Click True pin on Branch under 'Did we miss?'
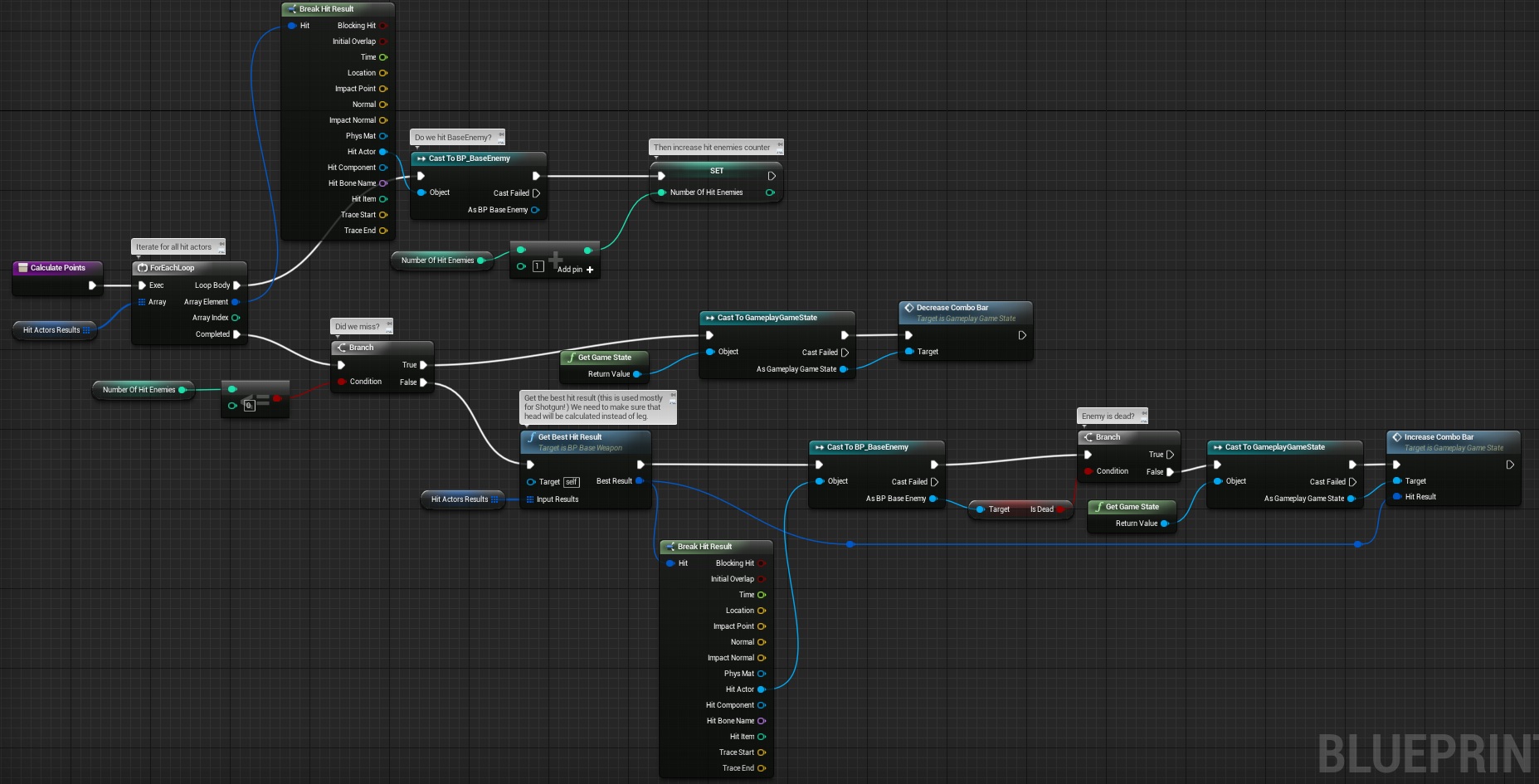The height and width of the screenshot is (784, 1539). (x=423, y=365)
